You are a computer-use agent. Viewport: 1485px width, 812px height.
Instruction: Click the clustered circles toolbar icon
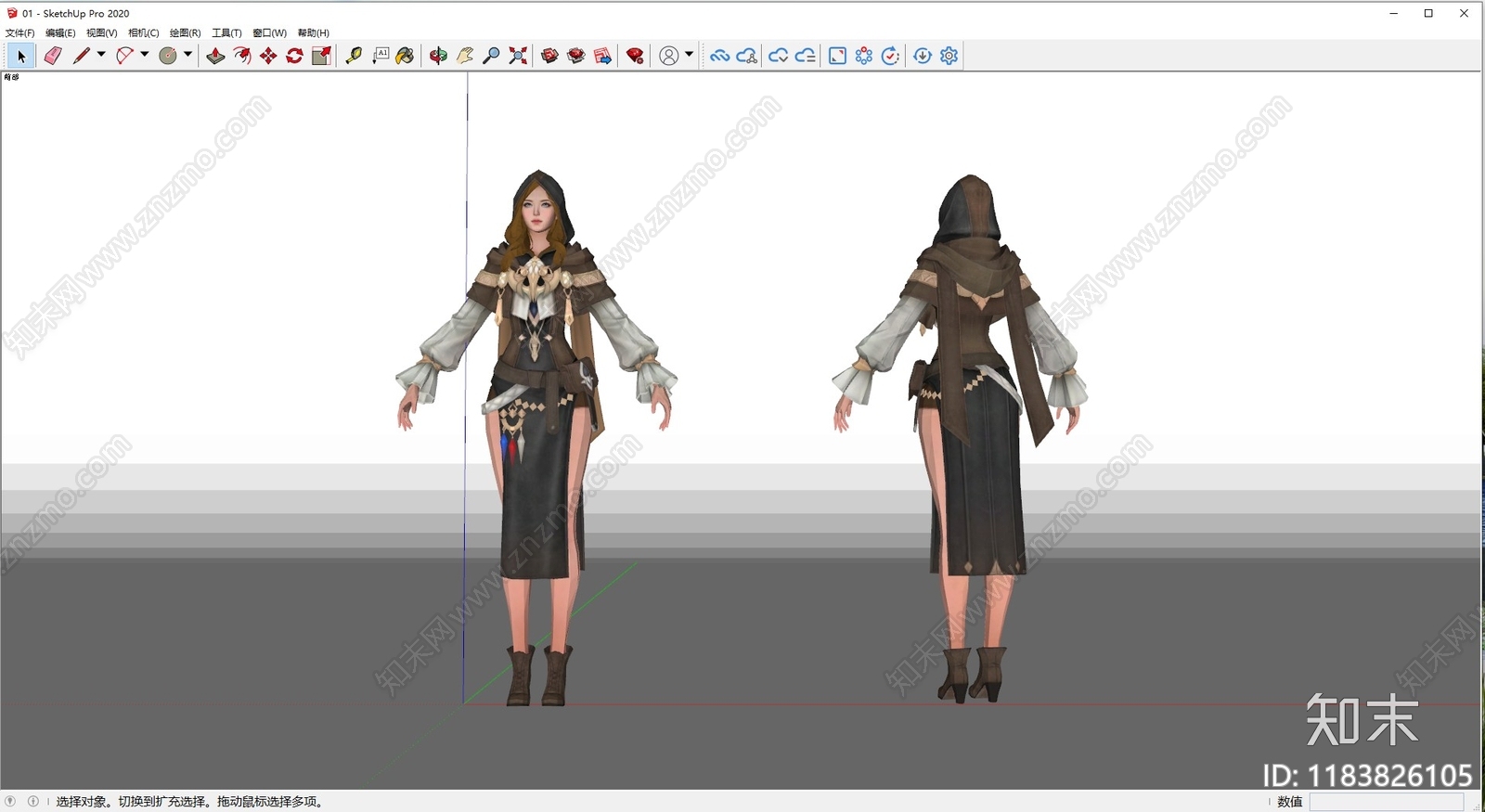click(864, 56)
